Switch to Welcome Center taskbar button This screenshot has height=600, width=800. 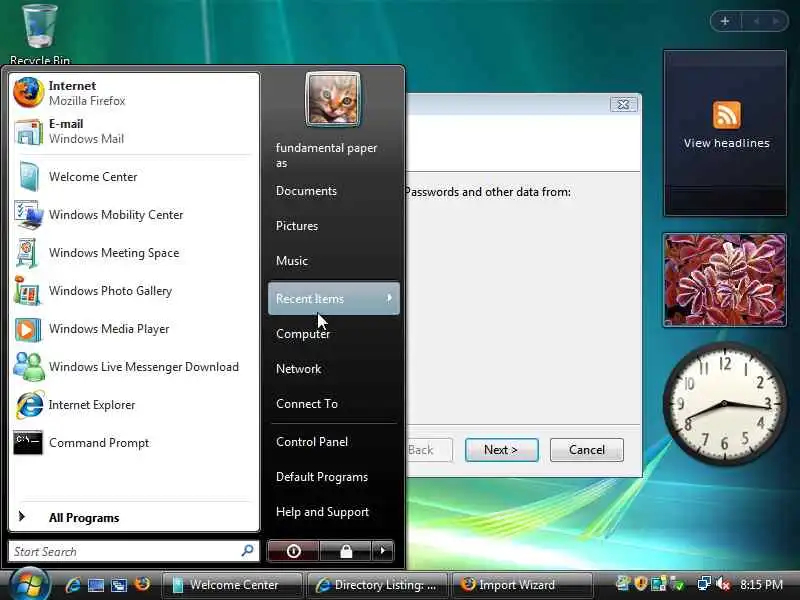(233, 585)
